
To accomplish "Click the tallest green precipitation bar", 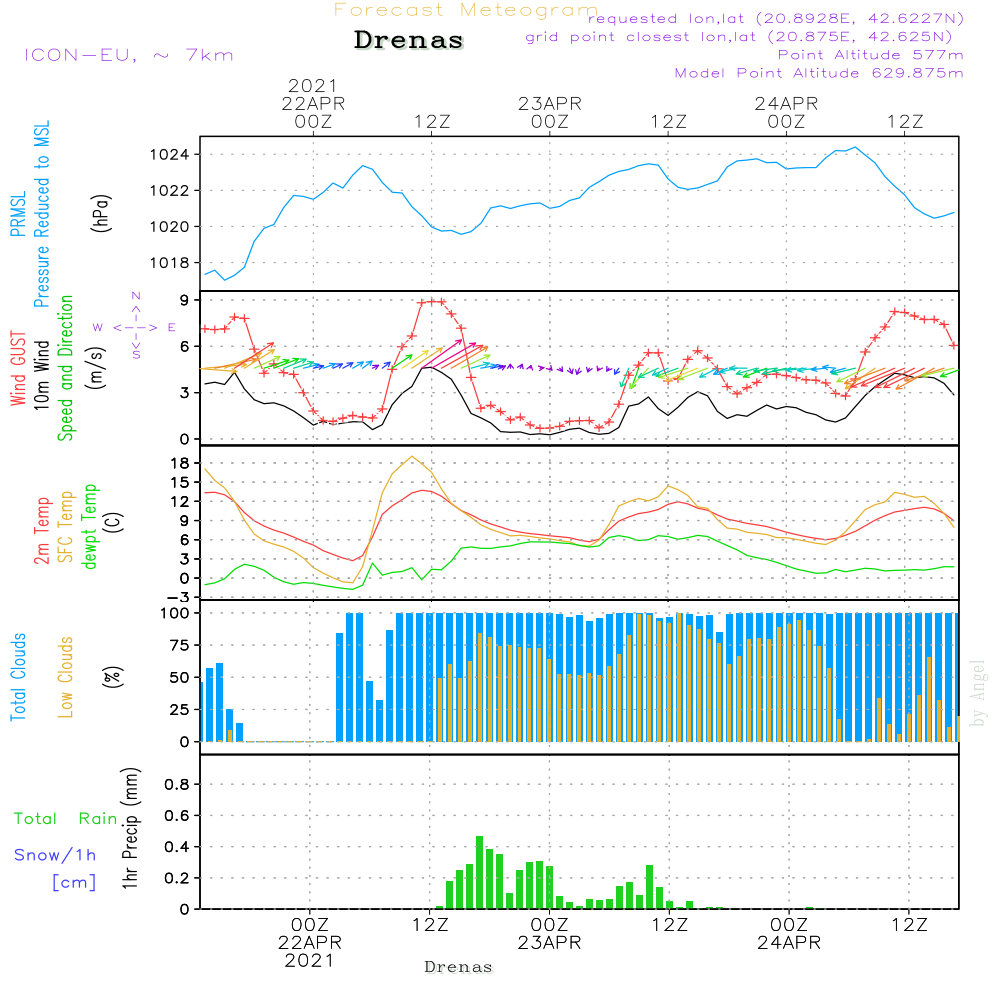I will (480, 872).
